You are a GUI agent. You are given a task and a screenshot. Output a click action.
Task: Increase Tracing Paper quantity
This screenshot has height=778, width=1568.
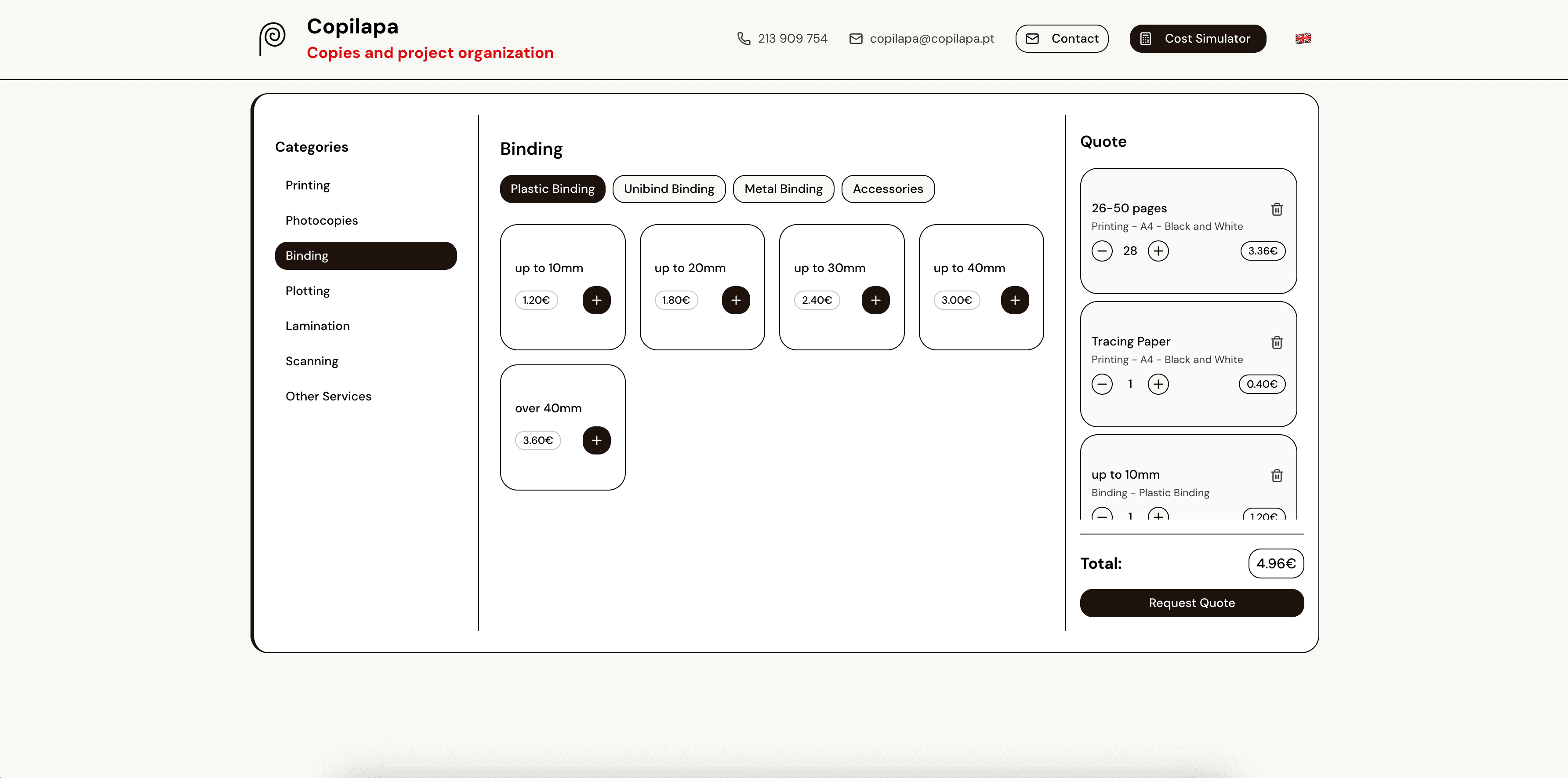[x=1158, y=384]
